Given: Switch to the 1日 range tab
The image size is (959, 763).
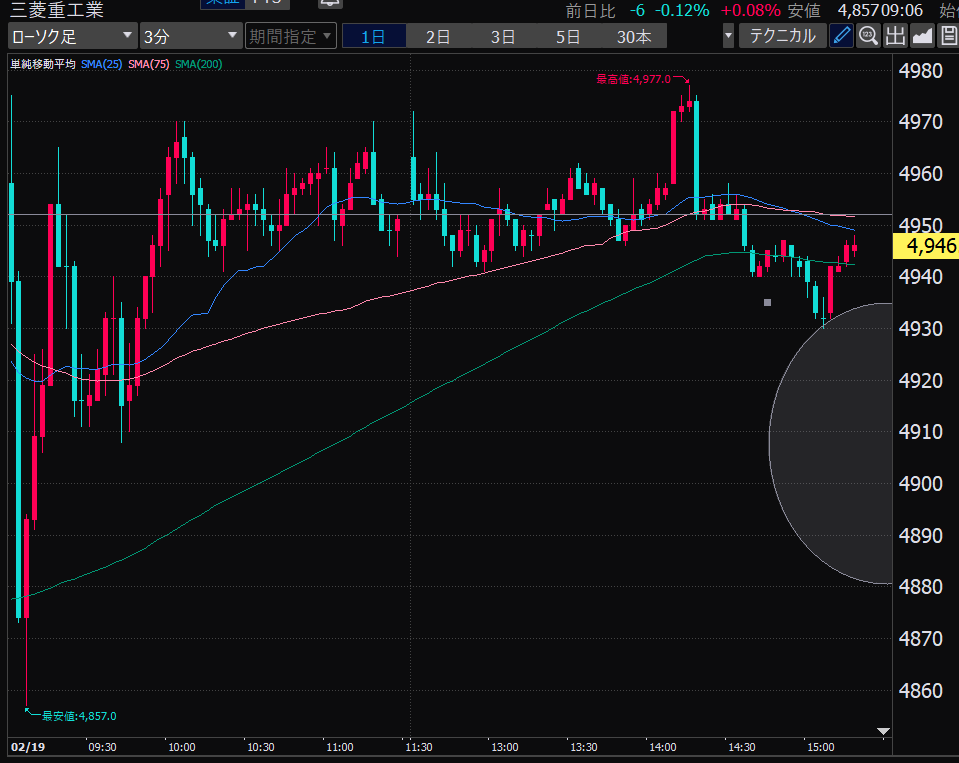Looking at the screenshot, I should point(373,37).
